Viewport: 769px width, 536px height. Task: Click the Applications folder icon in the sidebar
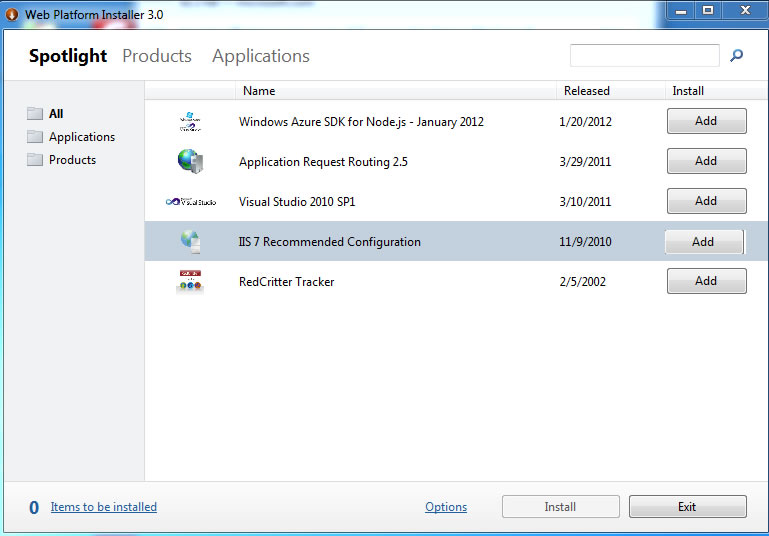pos(34,136)
